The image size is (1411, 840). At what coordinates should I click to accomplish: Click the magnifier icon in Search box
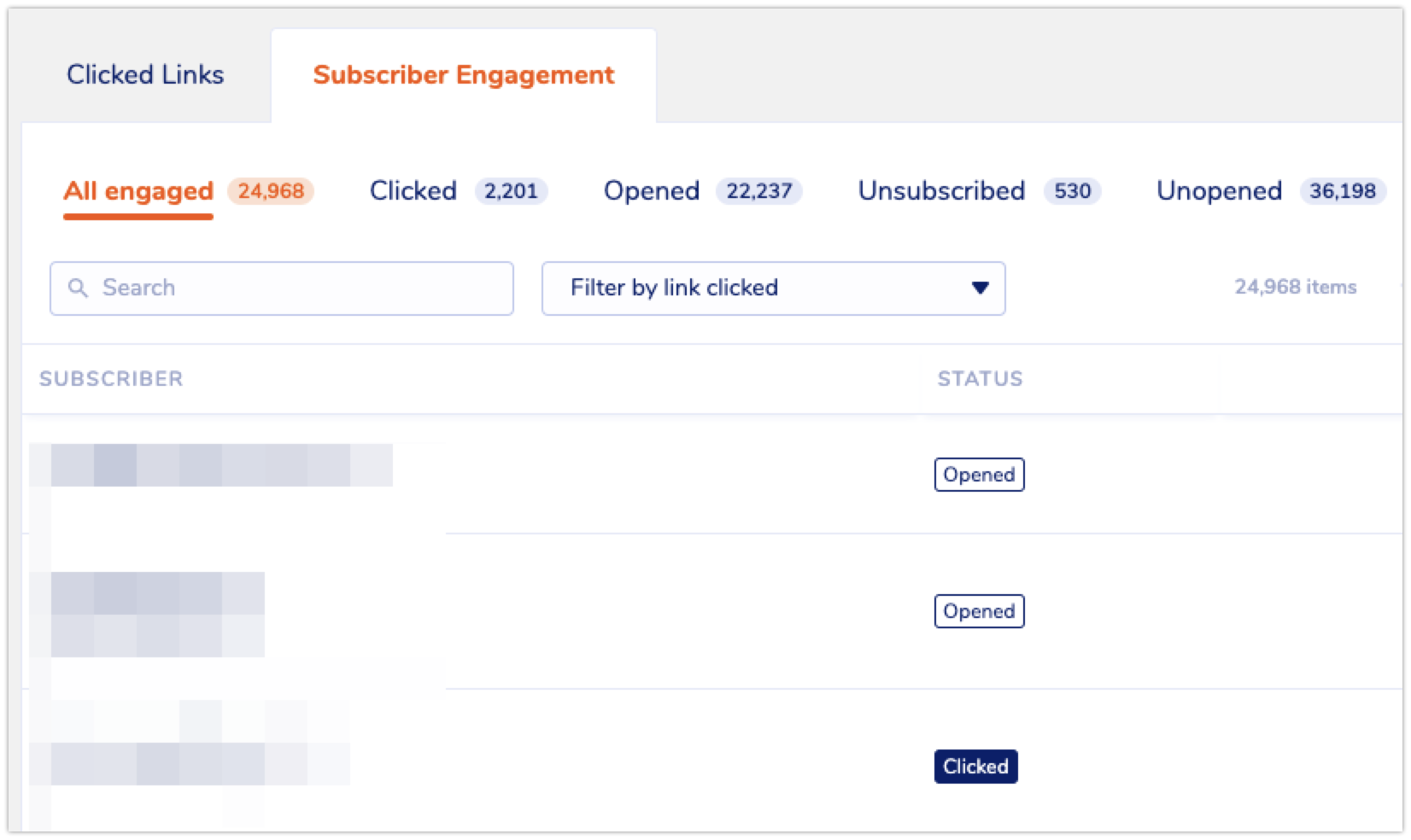[x=78, y=289]
